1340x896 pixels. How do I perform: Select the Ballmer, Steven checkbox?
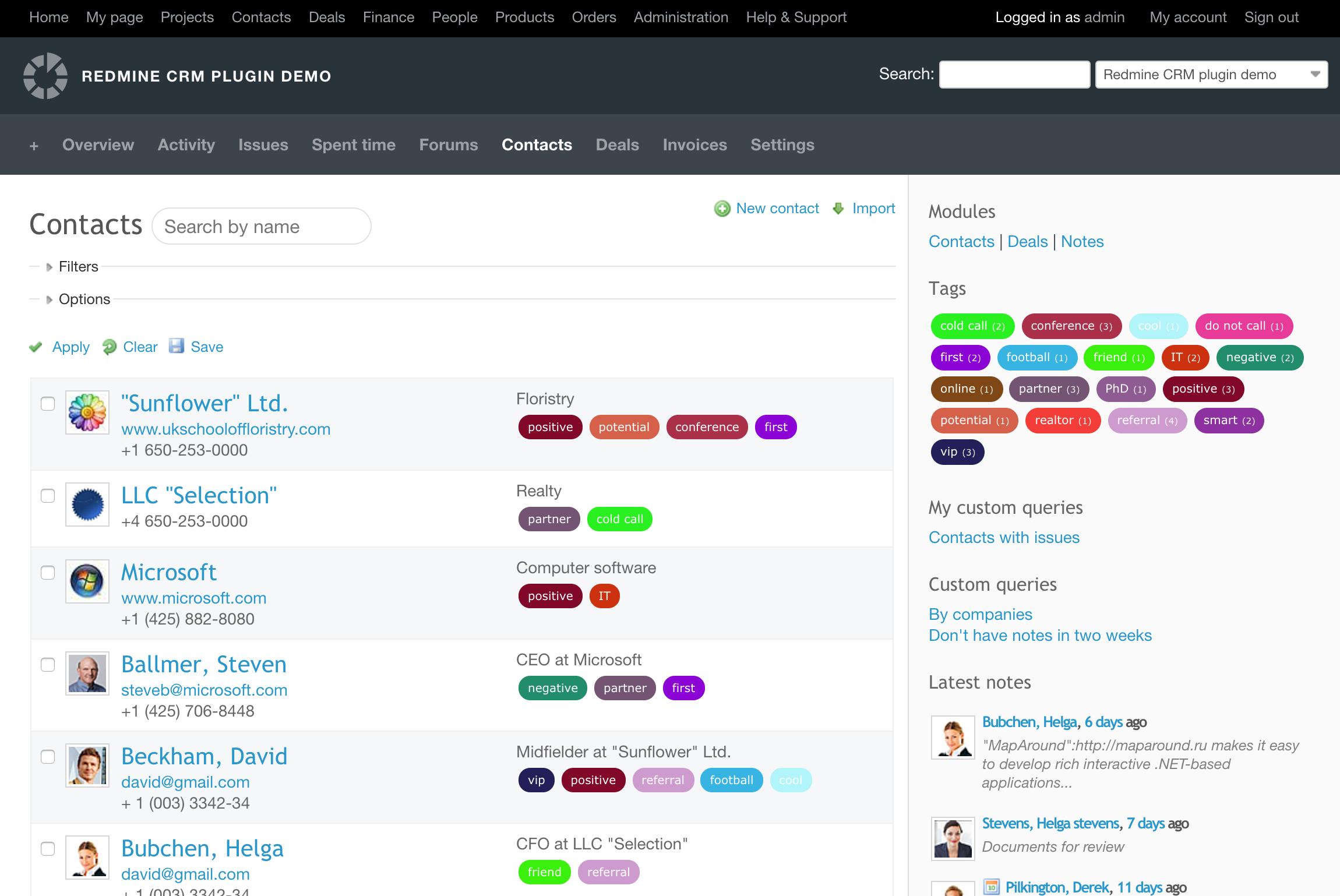point(48,665)
